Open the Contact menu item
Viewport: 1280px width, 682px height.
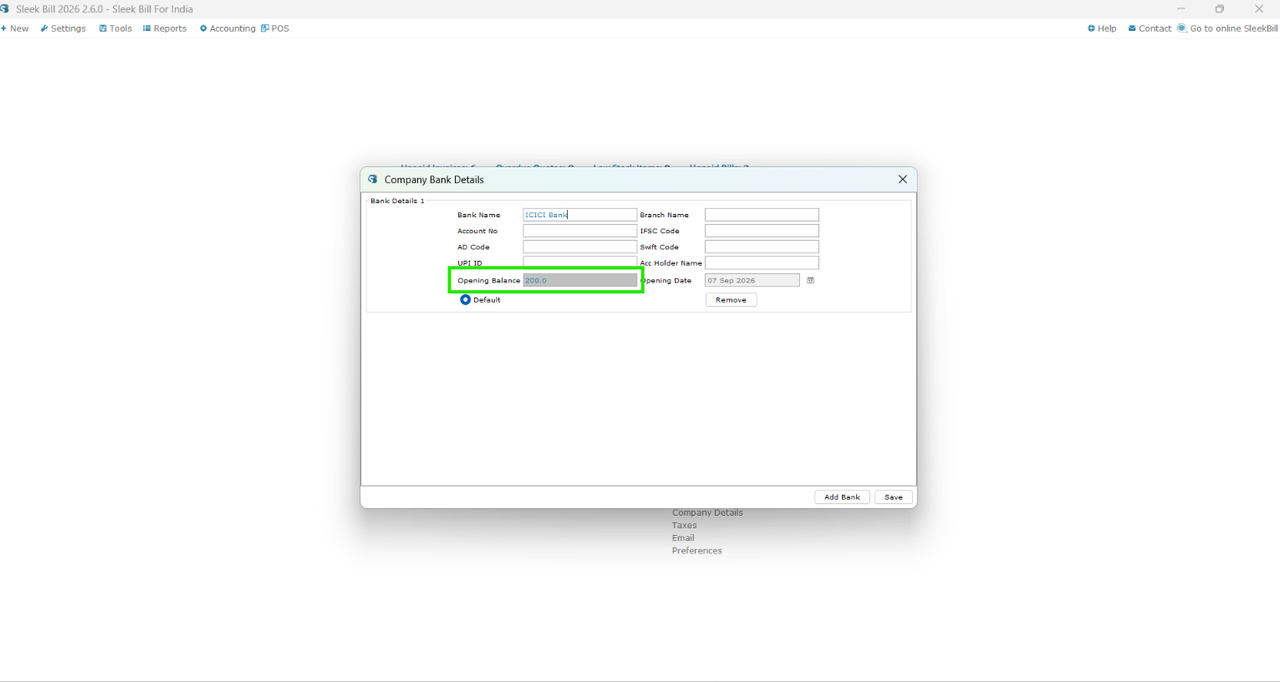click(x=1149, y=28)
